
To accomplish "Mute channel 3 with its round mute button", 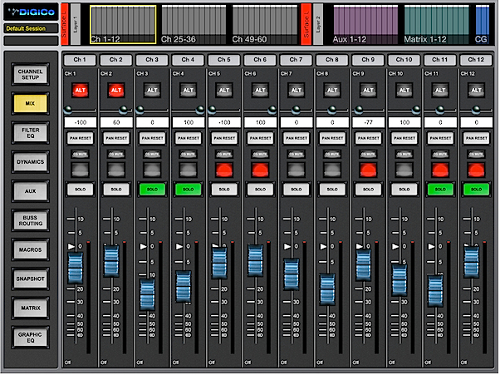I will tap(152, 170).
